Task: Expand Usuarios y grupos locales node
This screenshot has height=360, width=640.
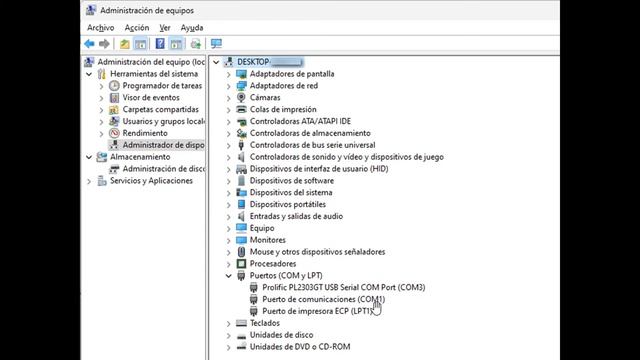Action: (101, 122)
